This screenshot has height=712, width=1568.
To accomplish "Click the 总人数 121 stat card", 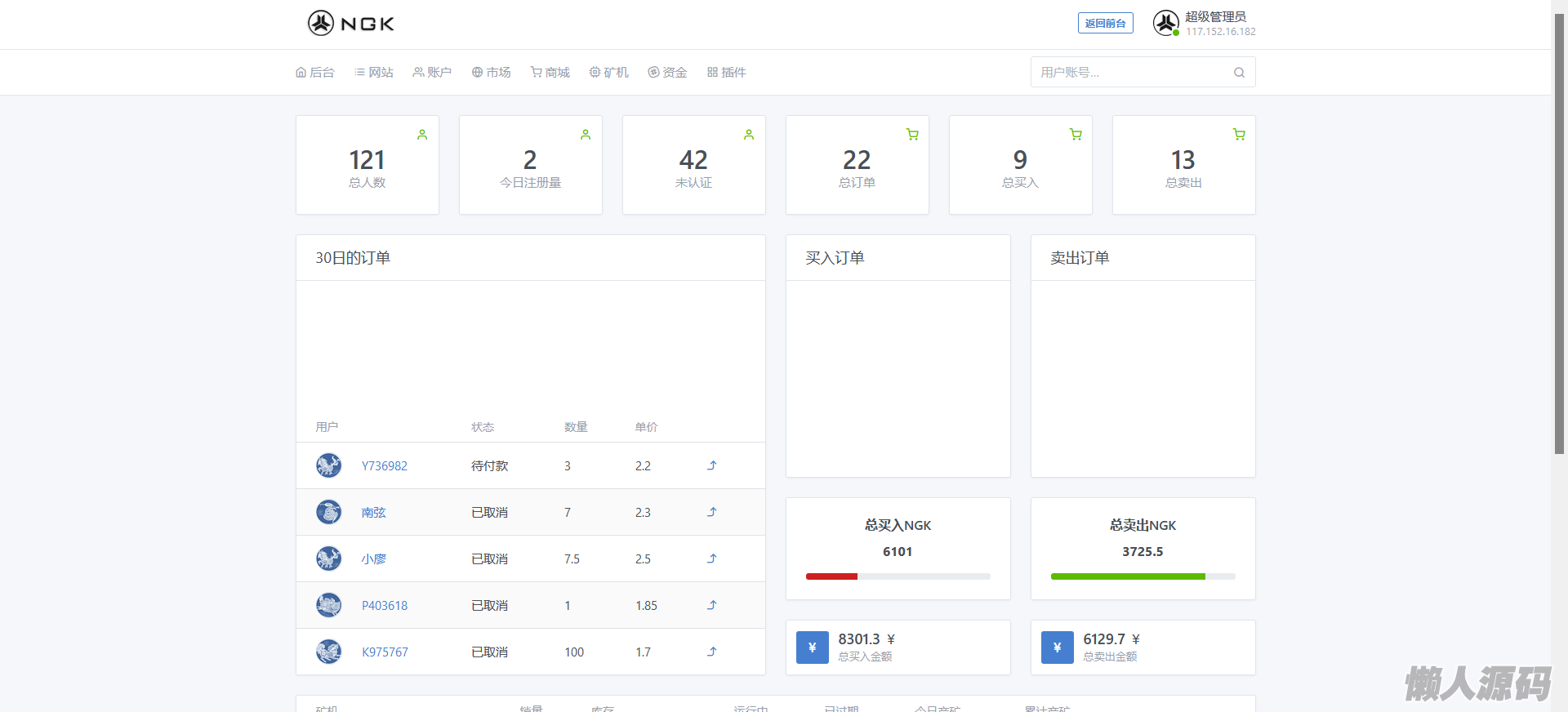I will point(367,166).
